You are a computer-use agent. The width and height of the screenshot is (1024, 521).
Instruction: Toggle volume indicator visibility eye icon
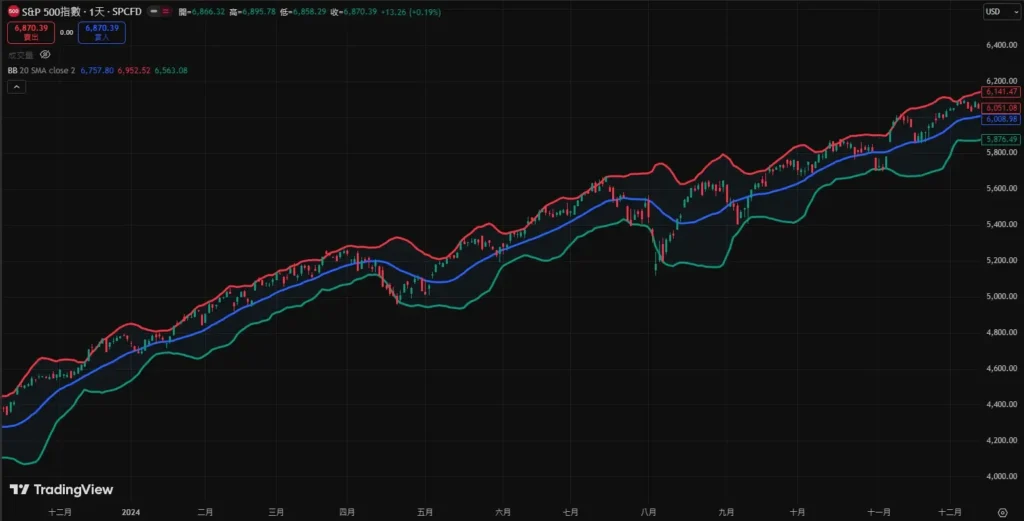[45, 55]
